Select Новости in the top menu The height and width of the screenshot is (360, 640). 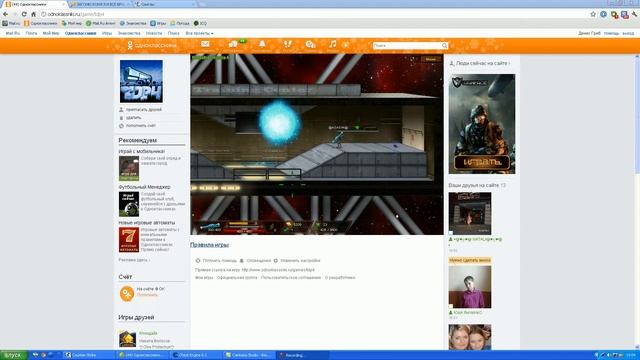[154, 33]
